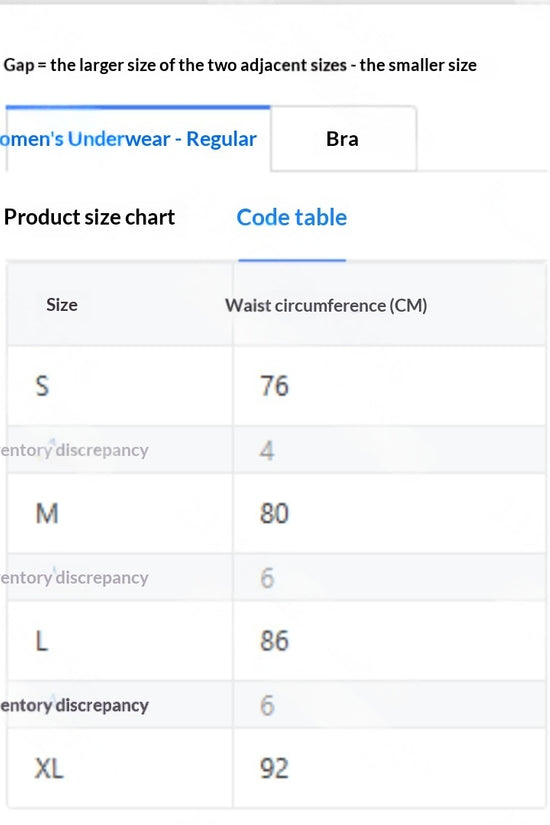Screen dimensions: 550x825
Task: Click the waist value 92
Action: click(x=274, y=768)
